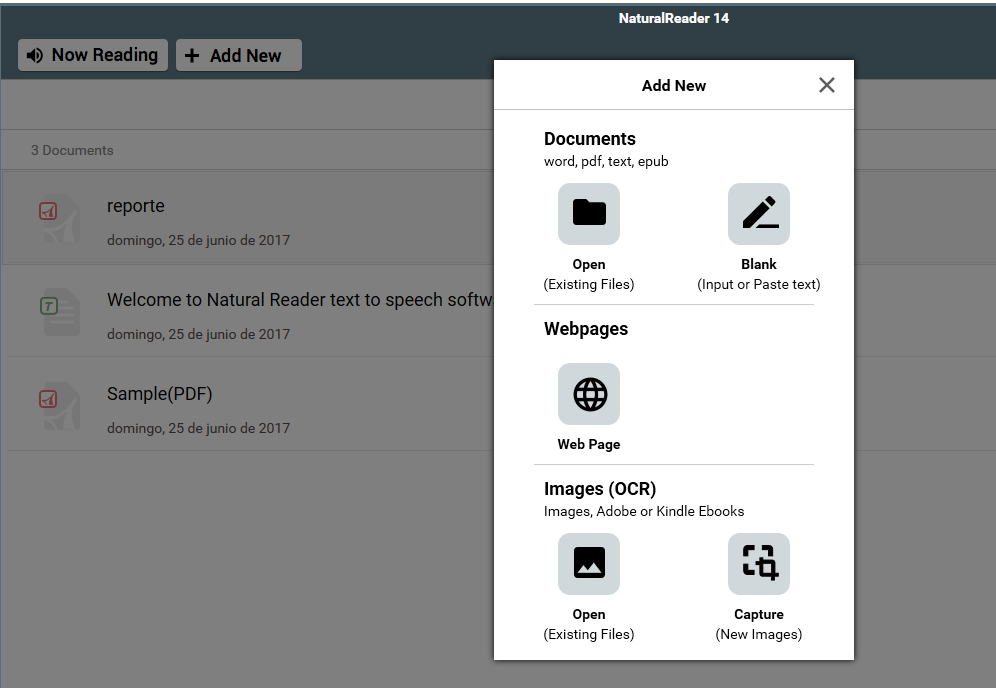The height and width of the screenshot is (688, 996).
Task: Click the Now Reading button
Action: click(93, 55)
